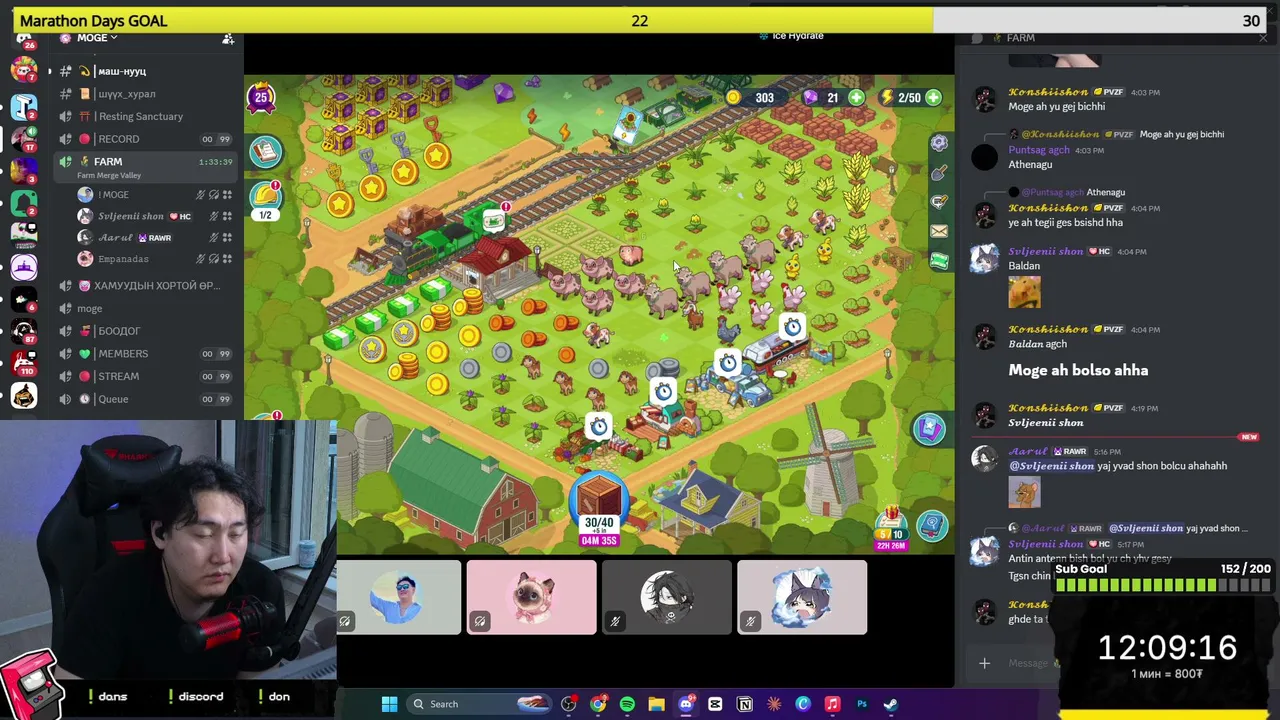The image size is (1280, 720).
Task: Select the shovel tool in game sidebar
Action: (939, 173)
